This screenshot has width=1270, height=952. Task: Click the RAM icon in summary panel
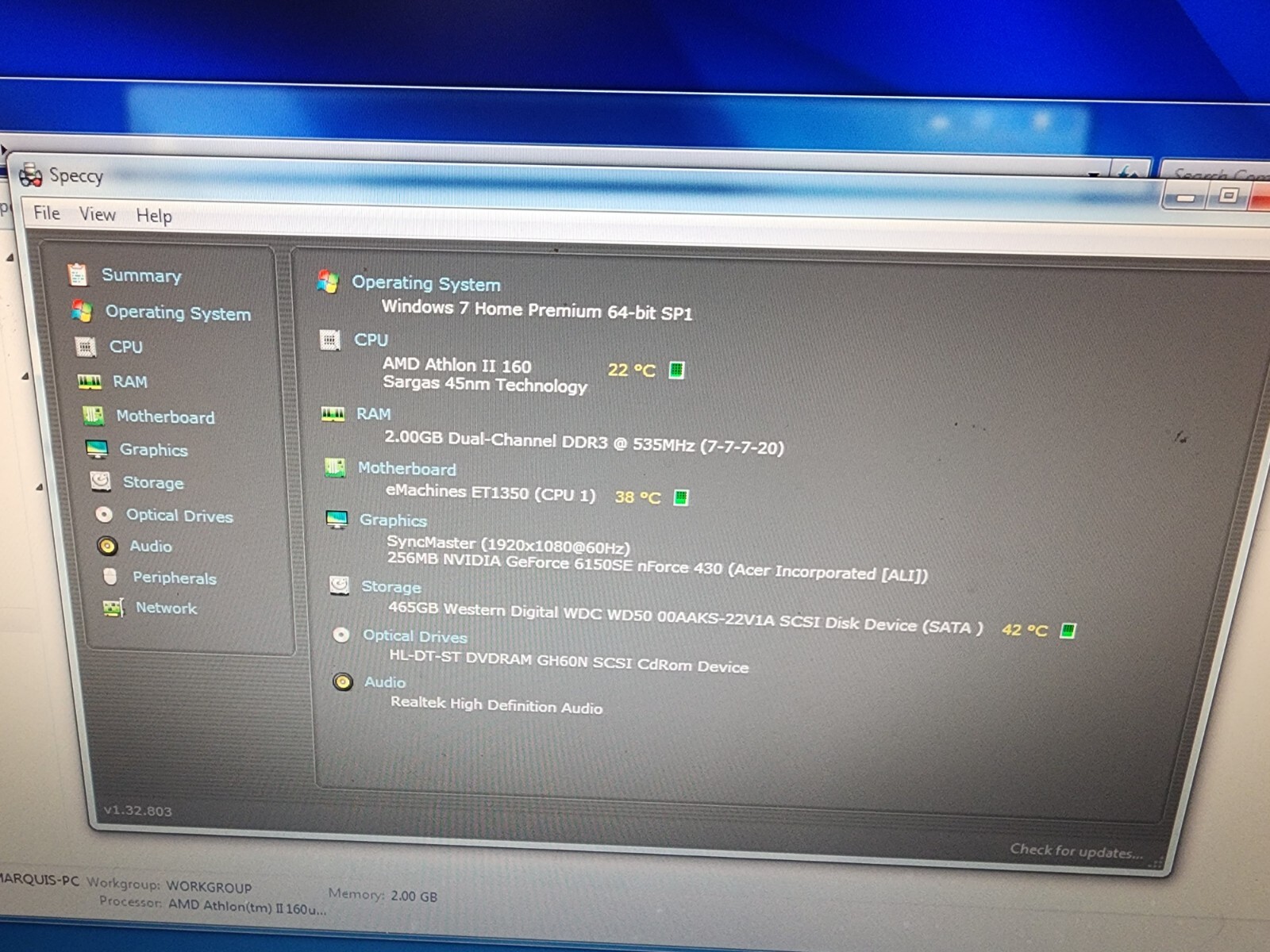(x=333, y=414)
